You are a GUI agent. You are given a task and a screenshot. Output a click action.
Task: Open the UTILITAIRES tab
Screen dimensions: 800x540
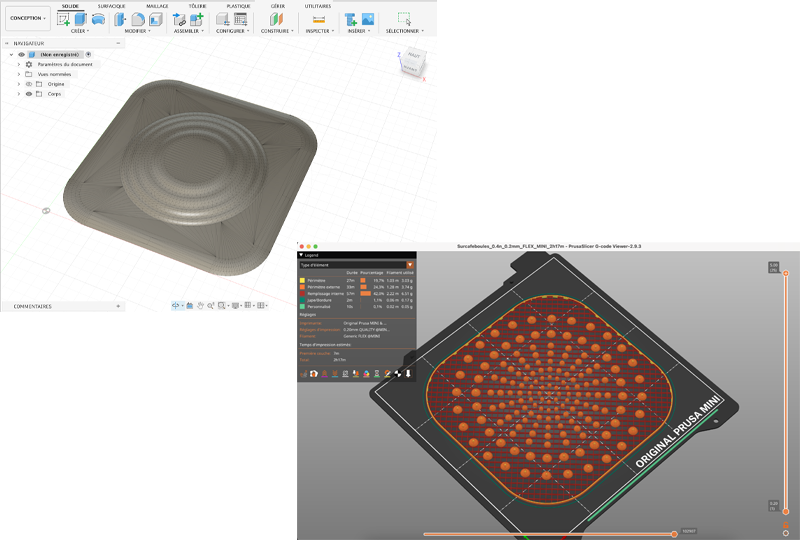coord(318,6)
